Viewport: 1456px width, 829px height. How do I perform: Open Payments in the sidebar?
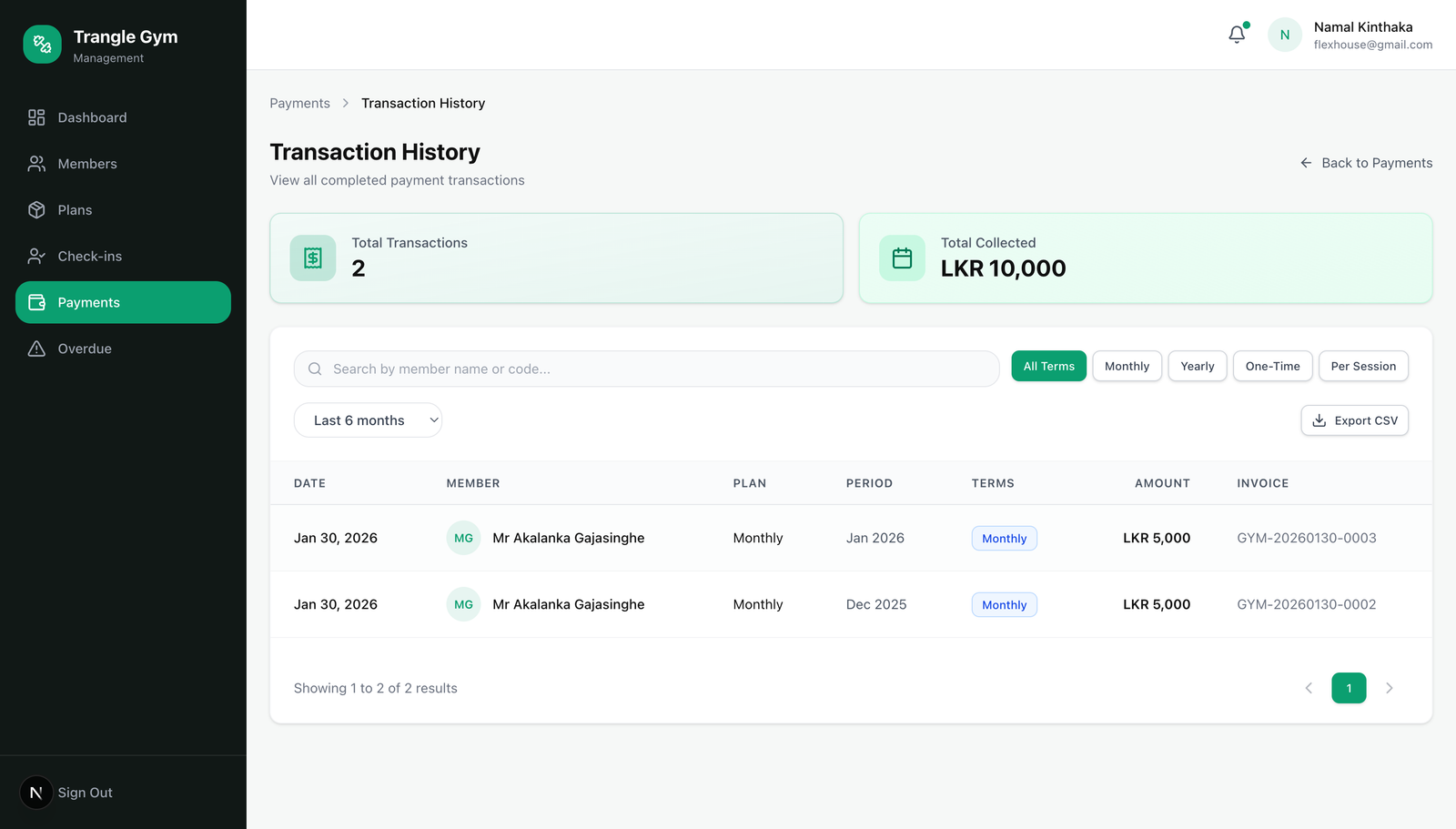[x=123, y=302]
